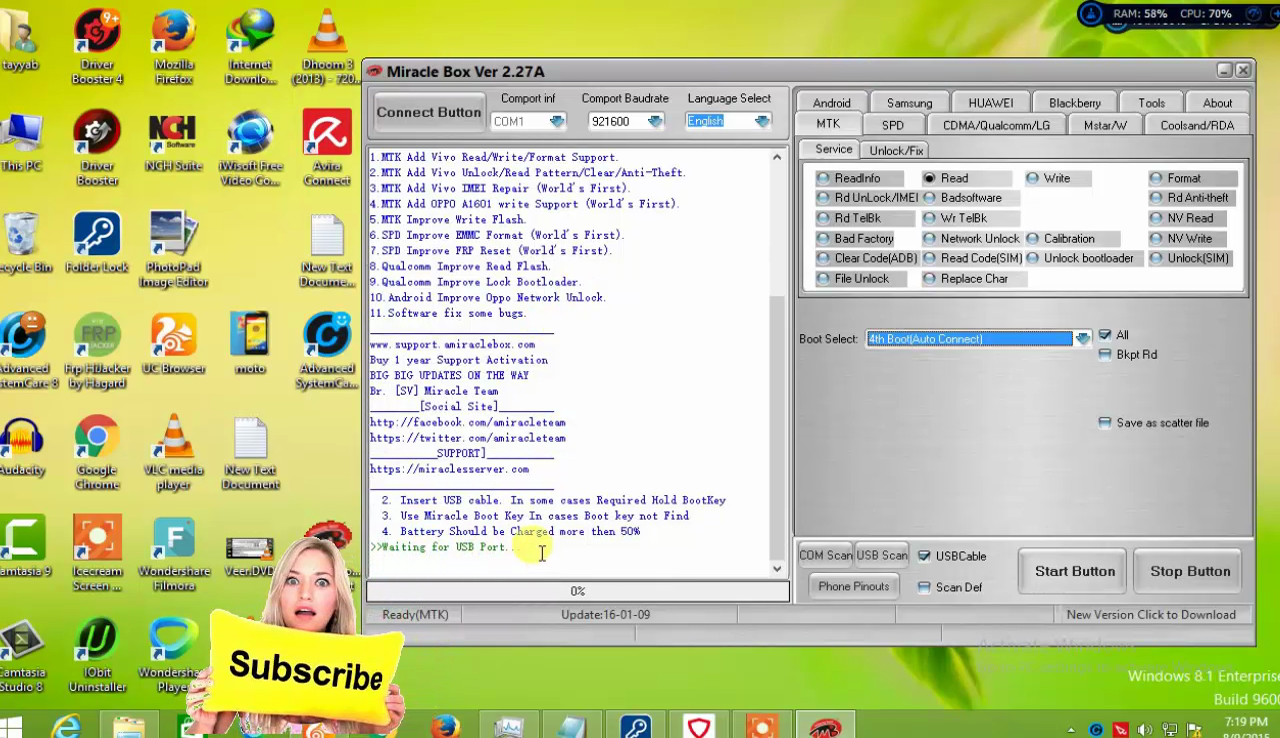Open the Tools tab
Image resolution: width=1280 pixels, height=738 pixels.
pyautogui.click(x=1151, y=103)
